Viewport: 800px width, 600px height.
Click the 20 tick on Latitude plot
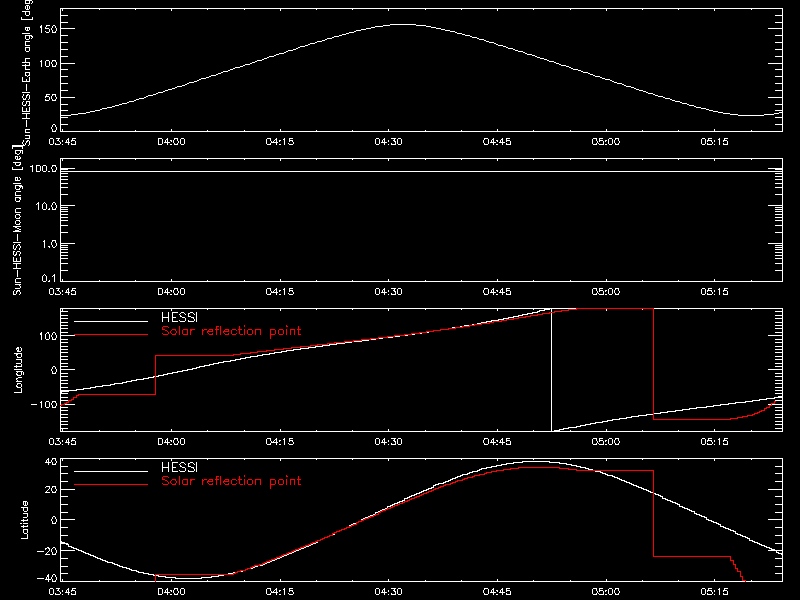pos(51,490)
